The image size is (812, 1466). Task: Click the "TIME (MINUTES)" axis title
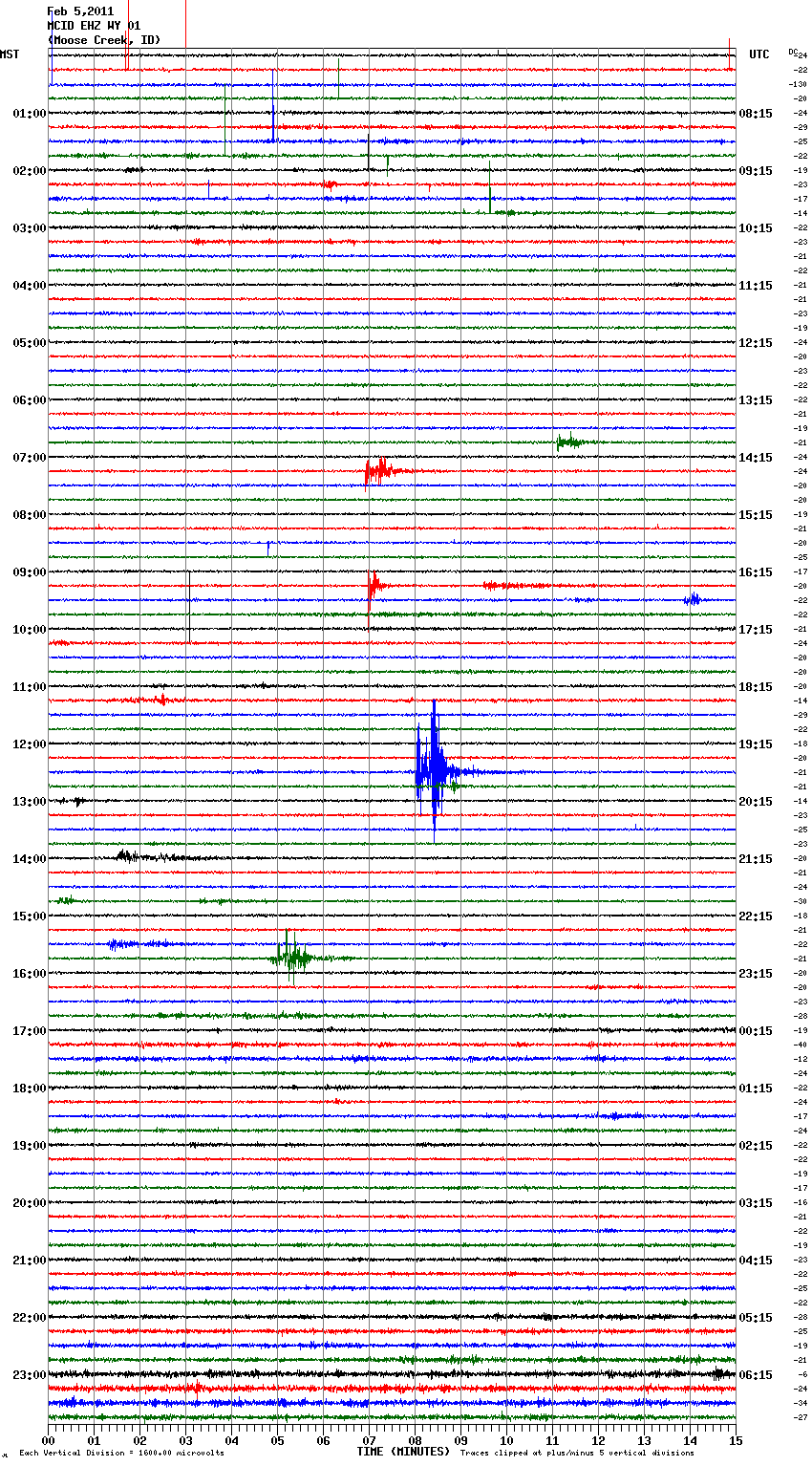pos(403,1452)
